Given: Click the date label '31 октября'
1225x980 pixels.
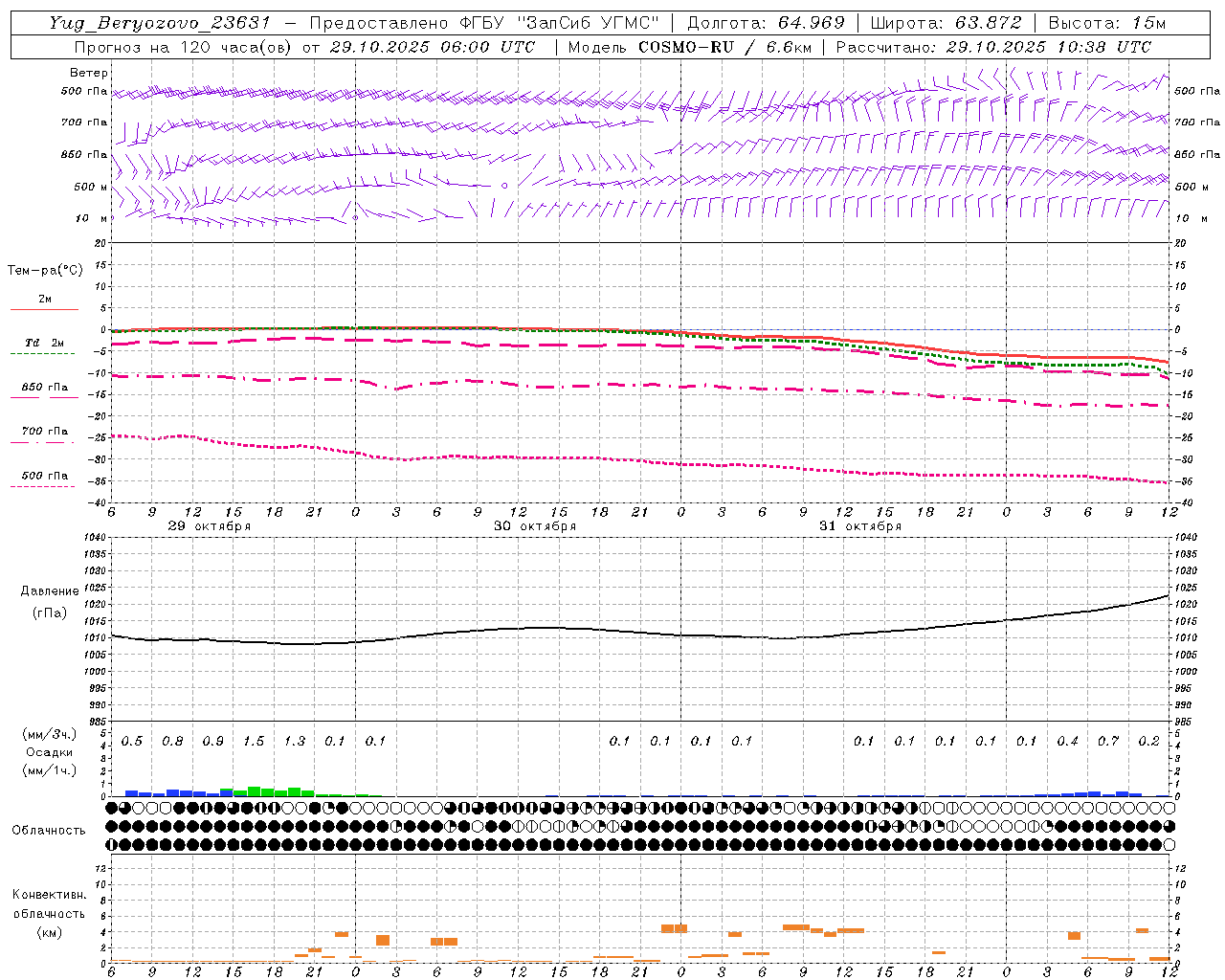Looking at the screenshot, I should (x=860, y=526).
